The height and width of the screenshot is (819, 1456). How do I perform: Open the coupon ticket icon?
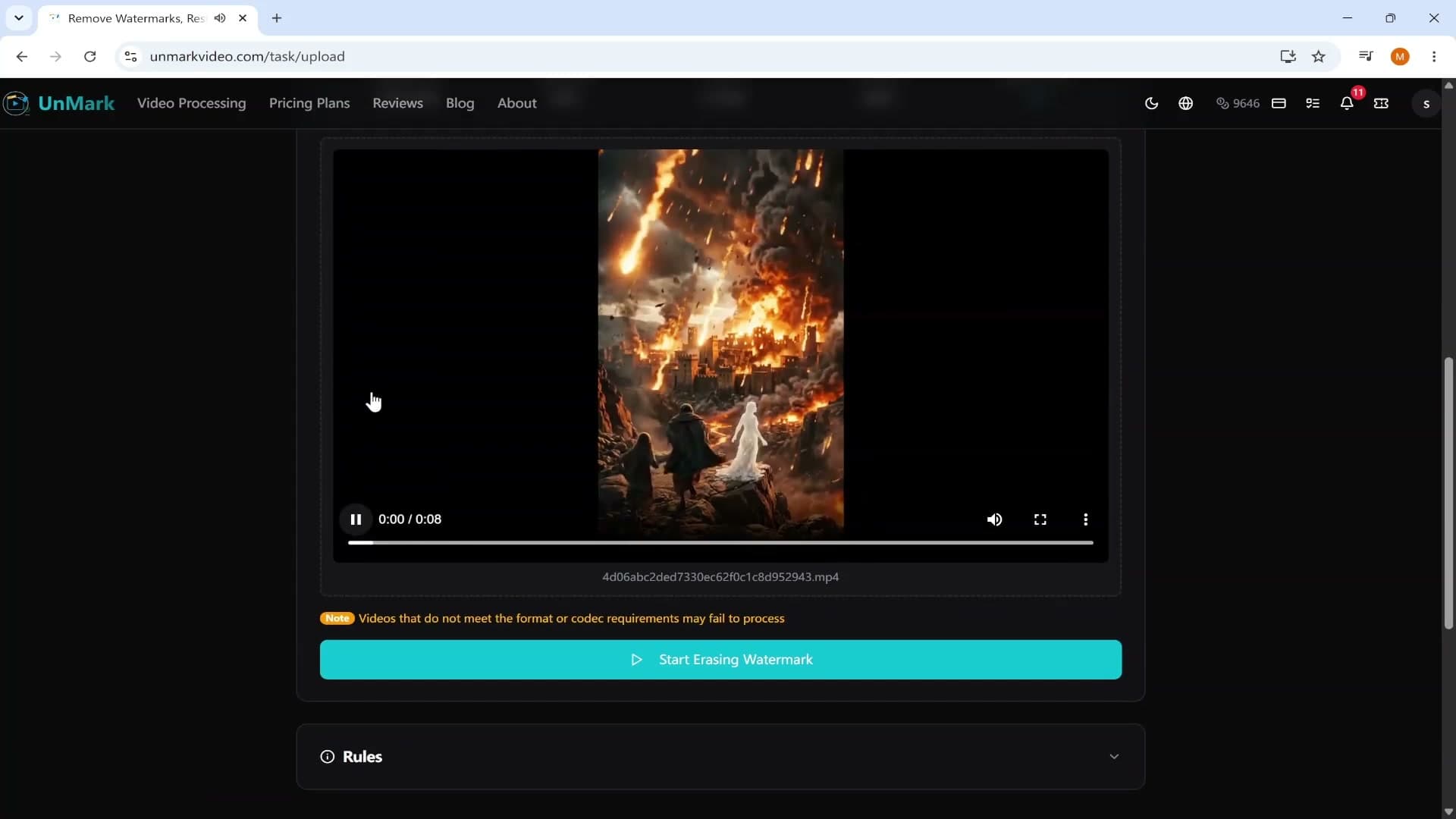pyautogui.click(x=1381, y=103)
